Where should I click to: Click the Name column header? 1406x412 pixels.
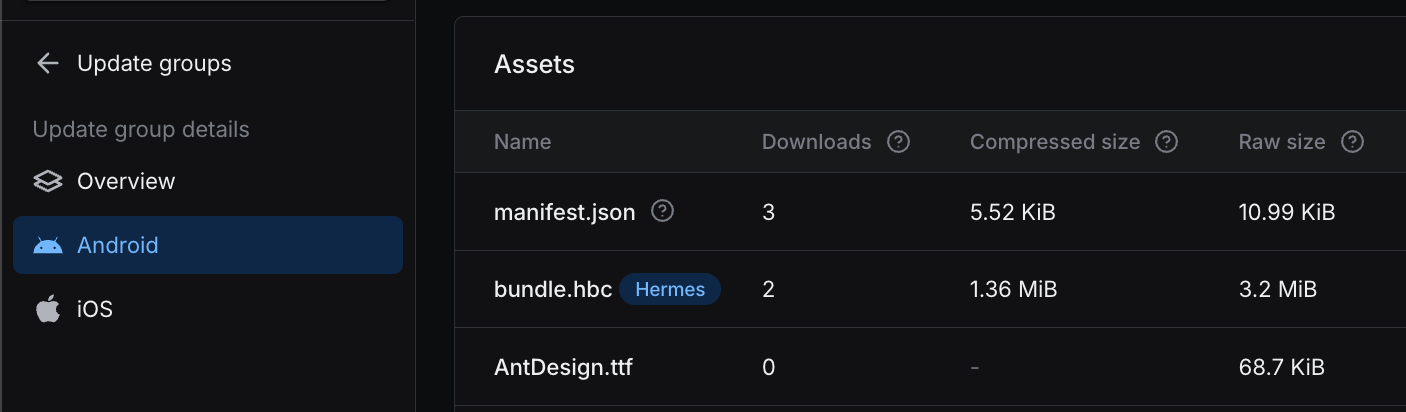point(522,142)
